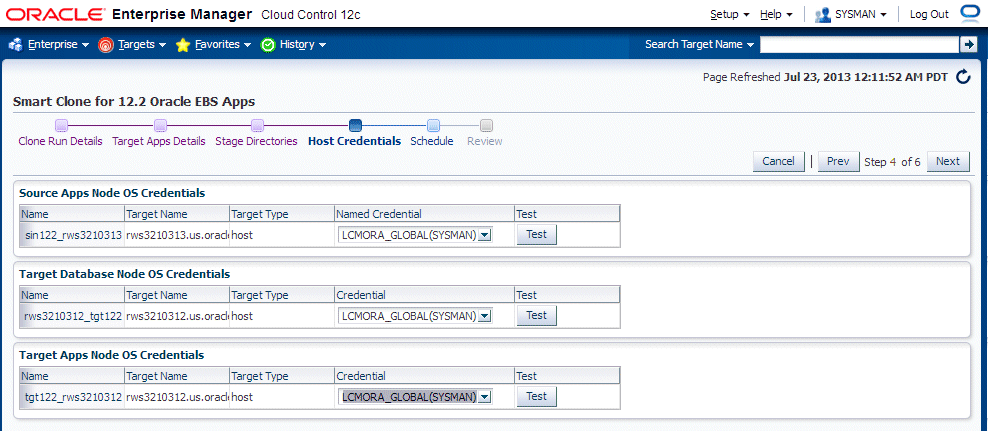Click the Schedule step marker
Viewport: 988px width, 433px height.
(433, 125)
